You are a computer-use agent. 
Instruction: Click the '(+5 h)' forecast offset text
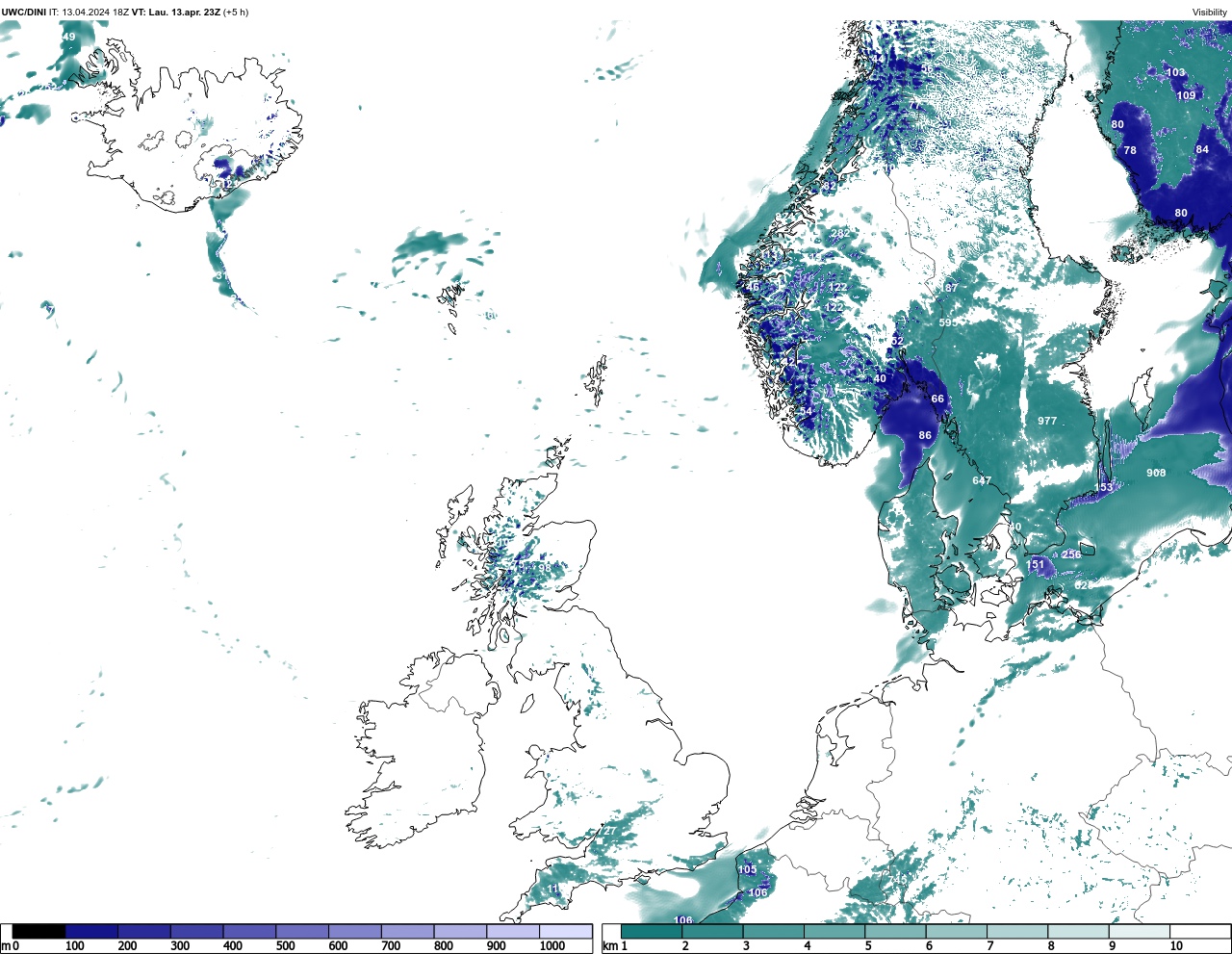236,13
